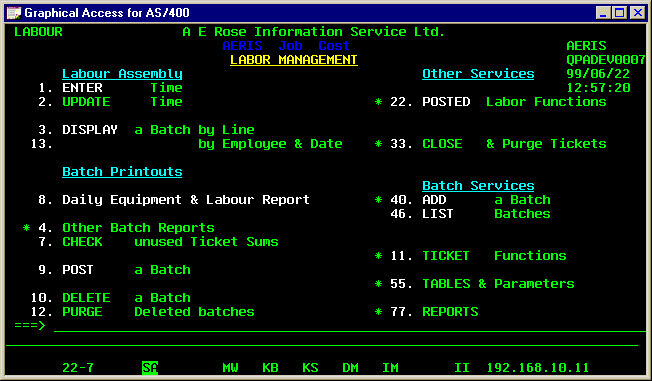Select option 10 DELETE a Batch
The width and height of the screenshot is (652, 381).
(111, 298)
